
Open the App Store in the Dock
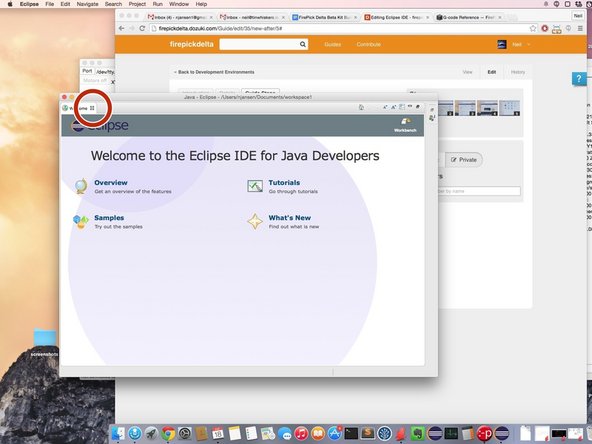click(335, 433)
